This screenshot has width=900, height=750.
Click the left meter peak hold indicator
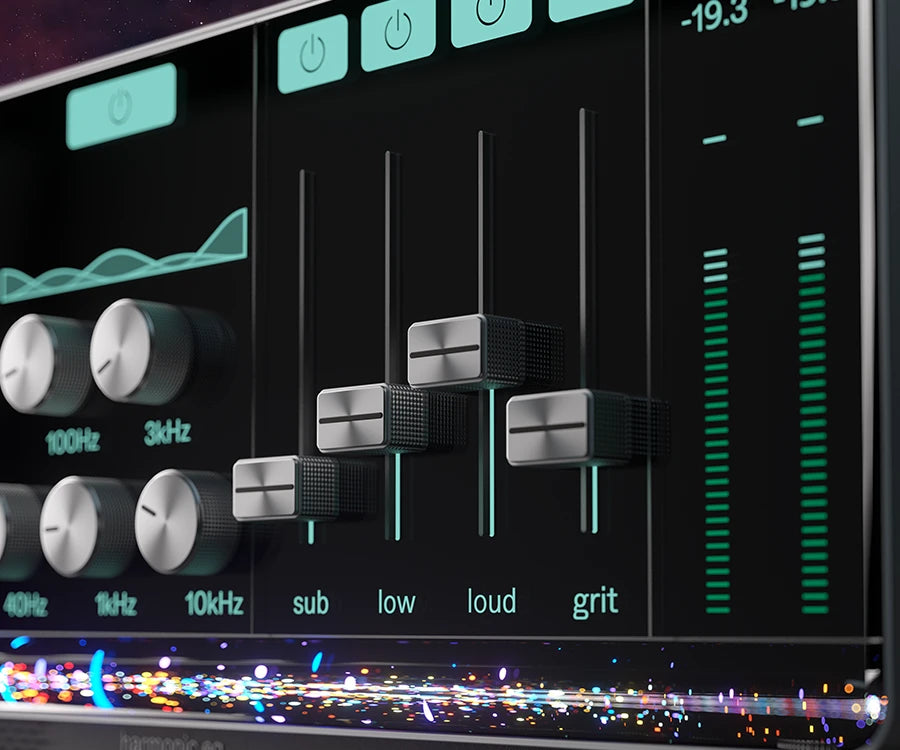[x=714, y=139]
